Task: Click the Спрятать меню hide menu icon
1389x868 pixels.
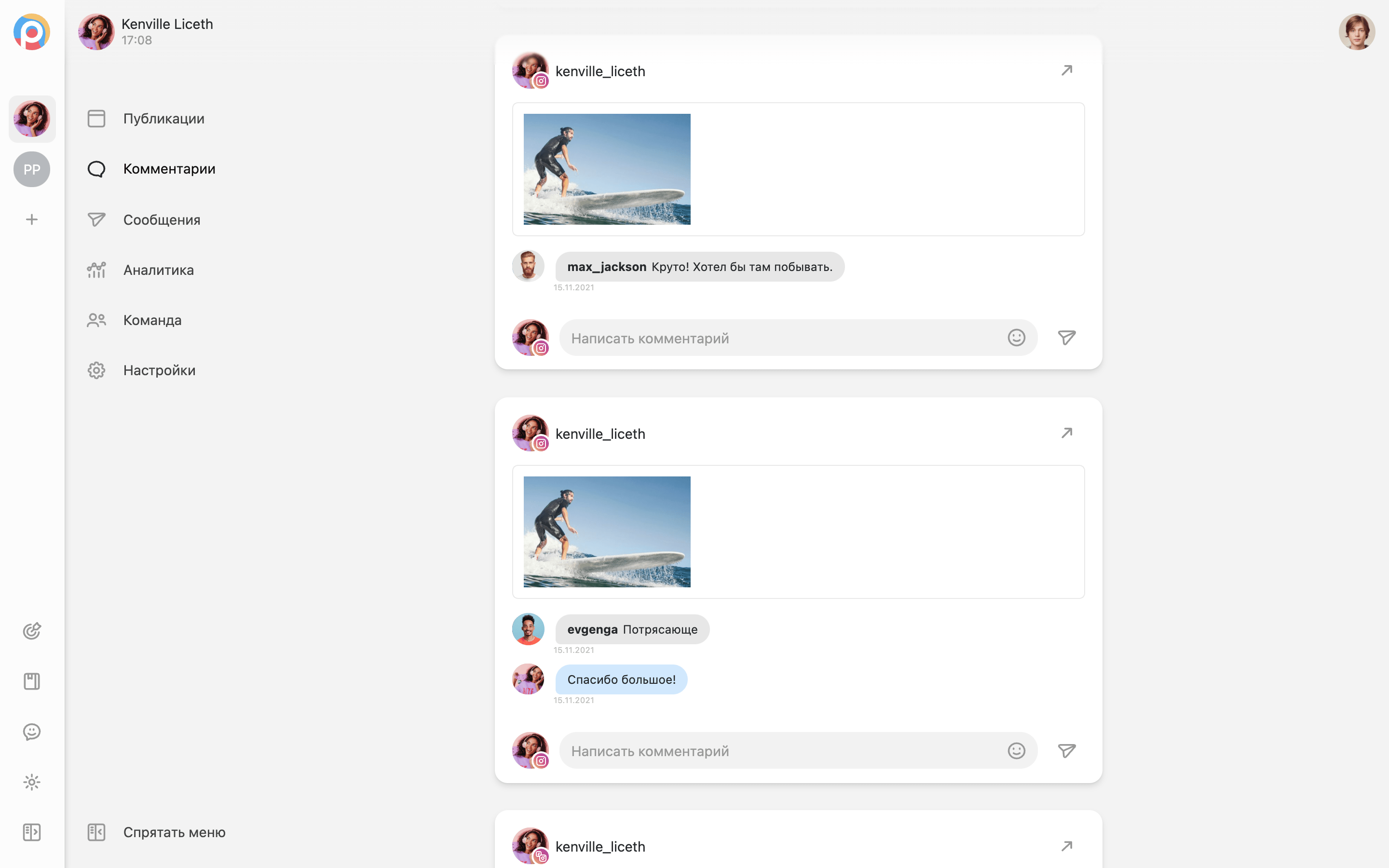Action: [x=96, y=832]
